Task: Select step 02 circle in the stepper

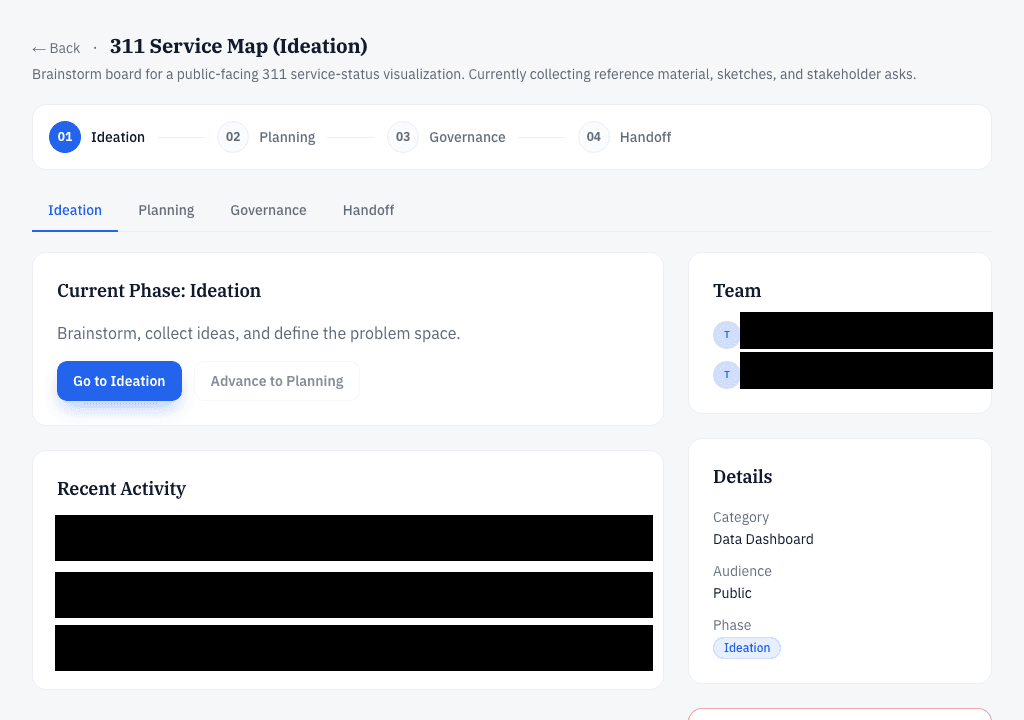Action: [x=233, y=137]
